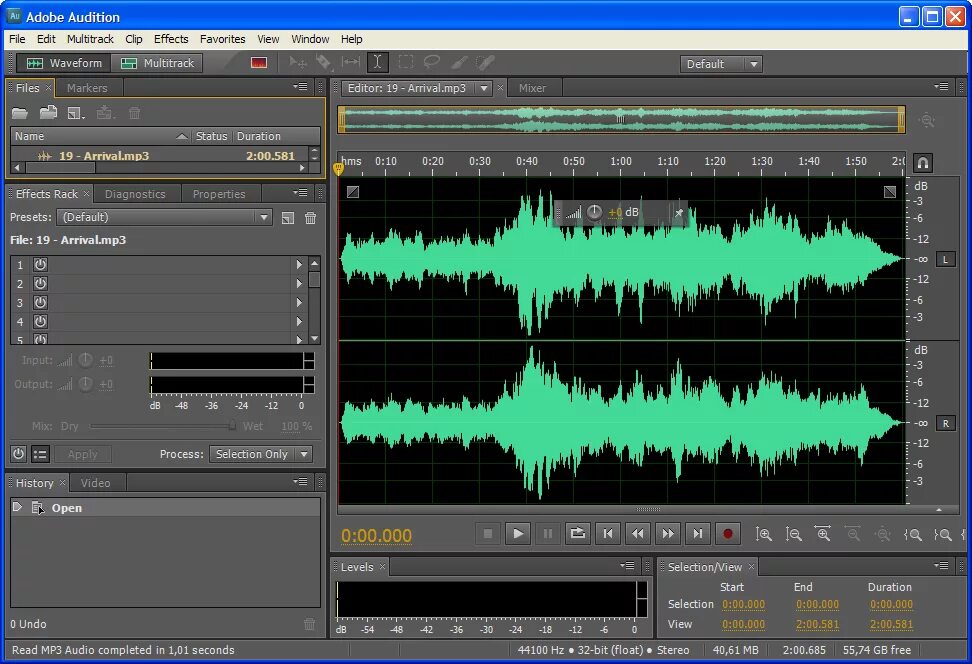The image size is (972, 664).
Task: Click the Video tab
Action: pyautogui.click(x=95, y=483)
